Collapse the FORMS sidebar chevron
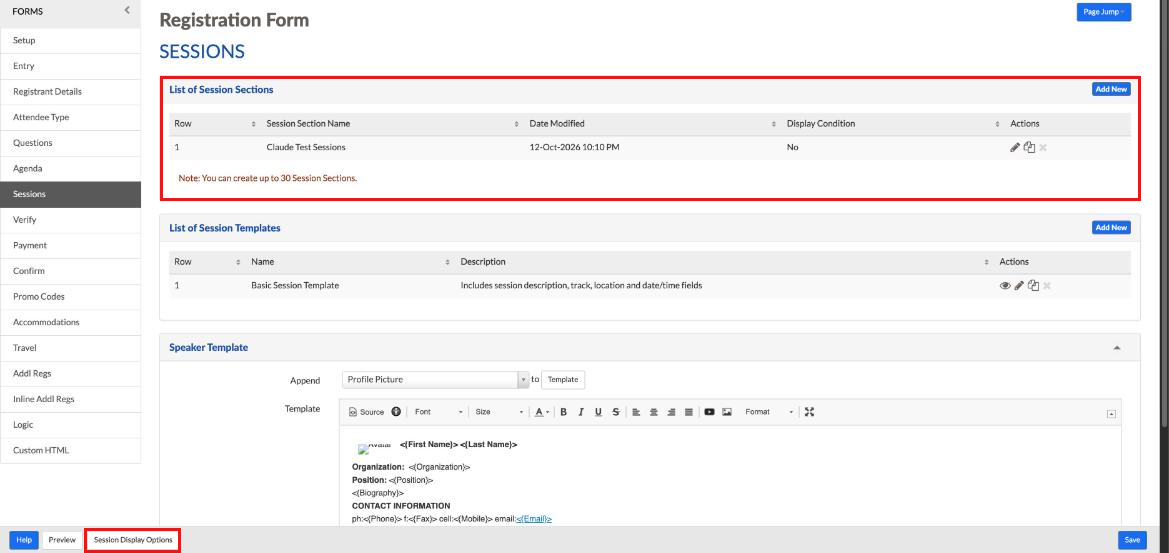 pos(127,10)
